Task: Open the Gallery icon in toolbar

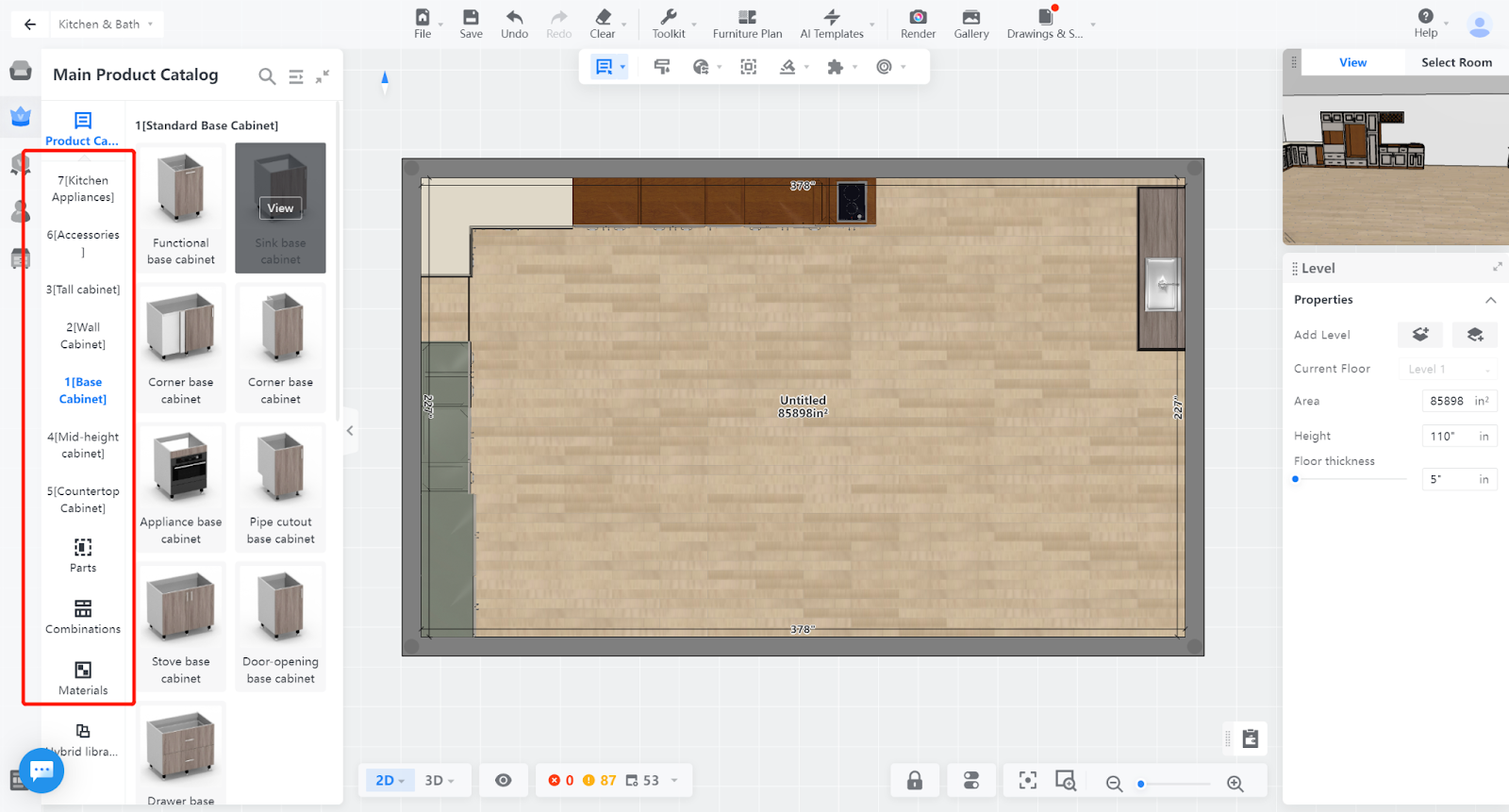Action: (970, 18)
